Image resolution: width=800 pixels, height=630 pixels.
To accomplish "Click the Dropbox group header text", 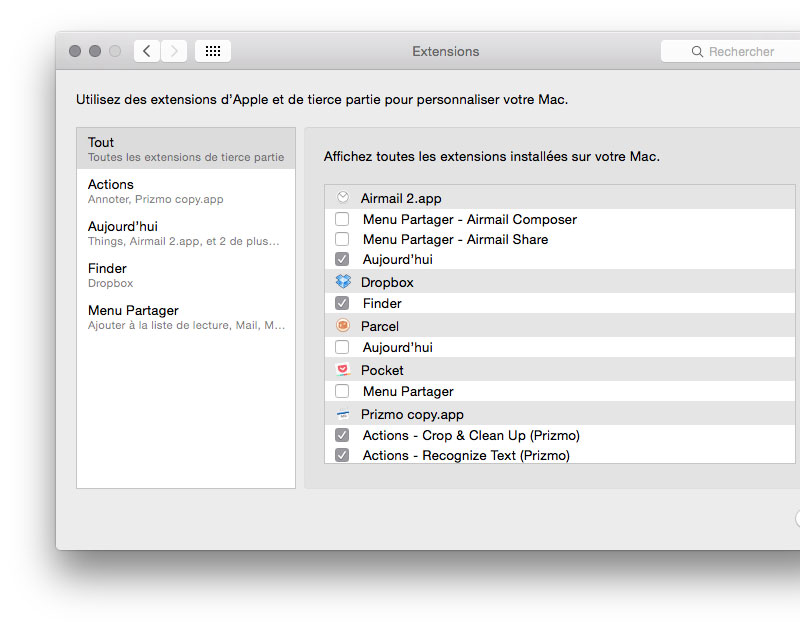I will click(387, 282).
